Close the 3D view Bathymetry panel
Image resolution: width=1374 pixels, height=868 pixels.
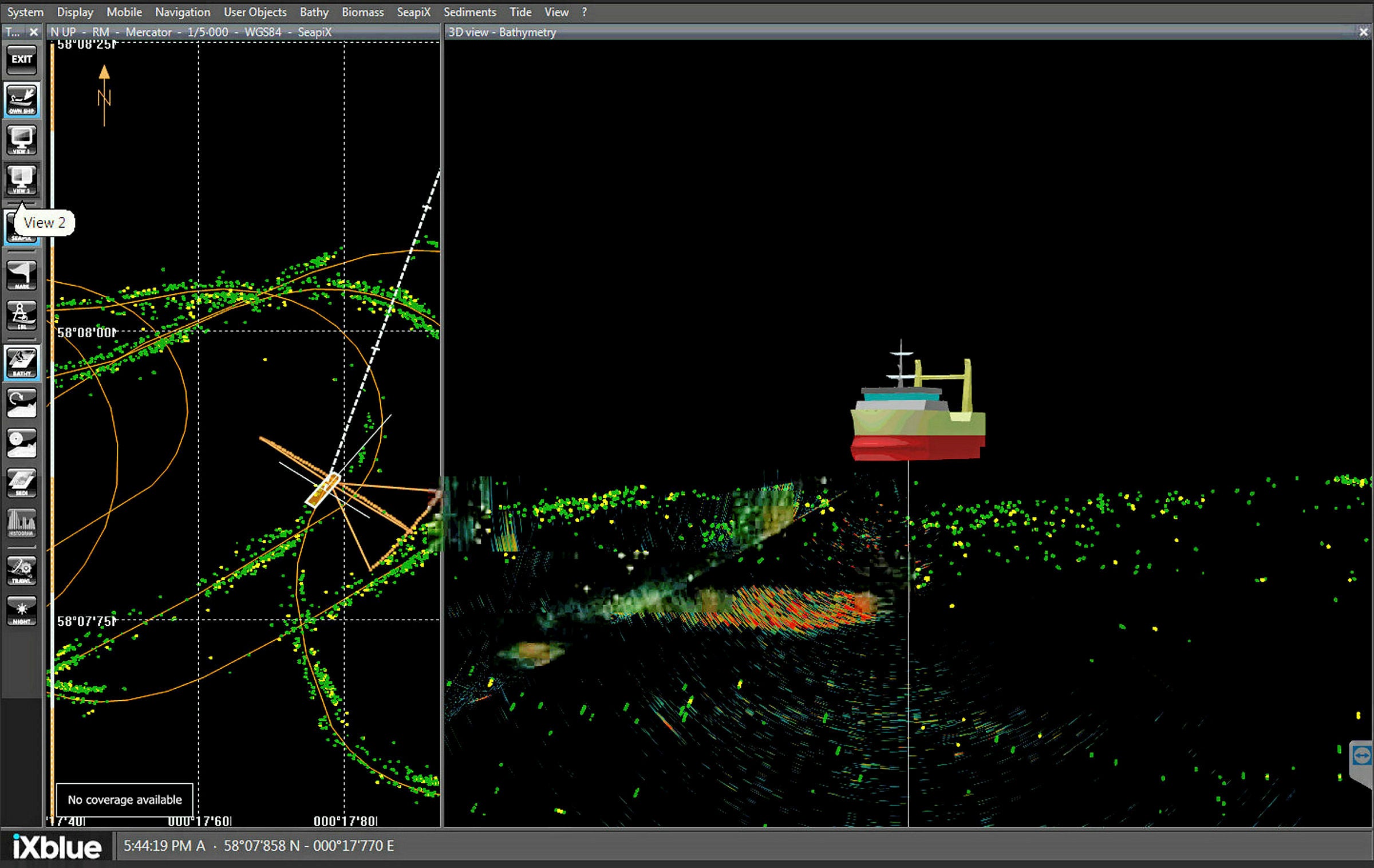click(1364, 32)
